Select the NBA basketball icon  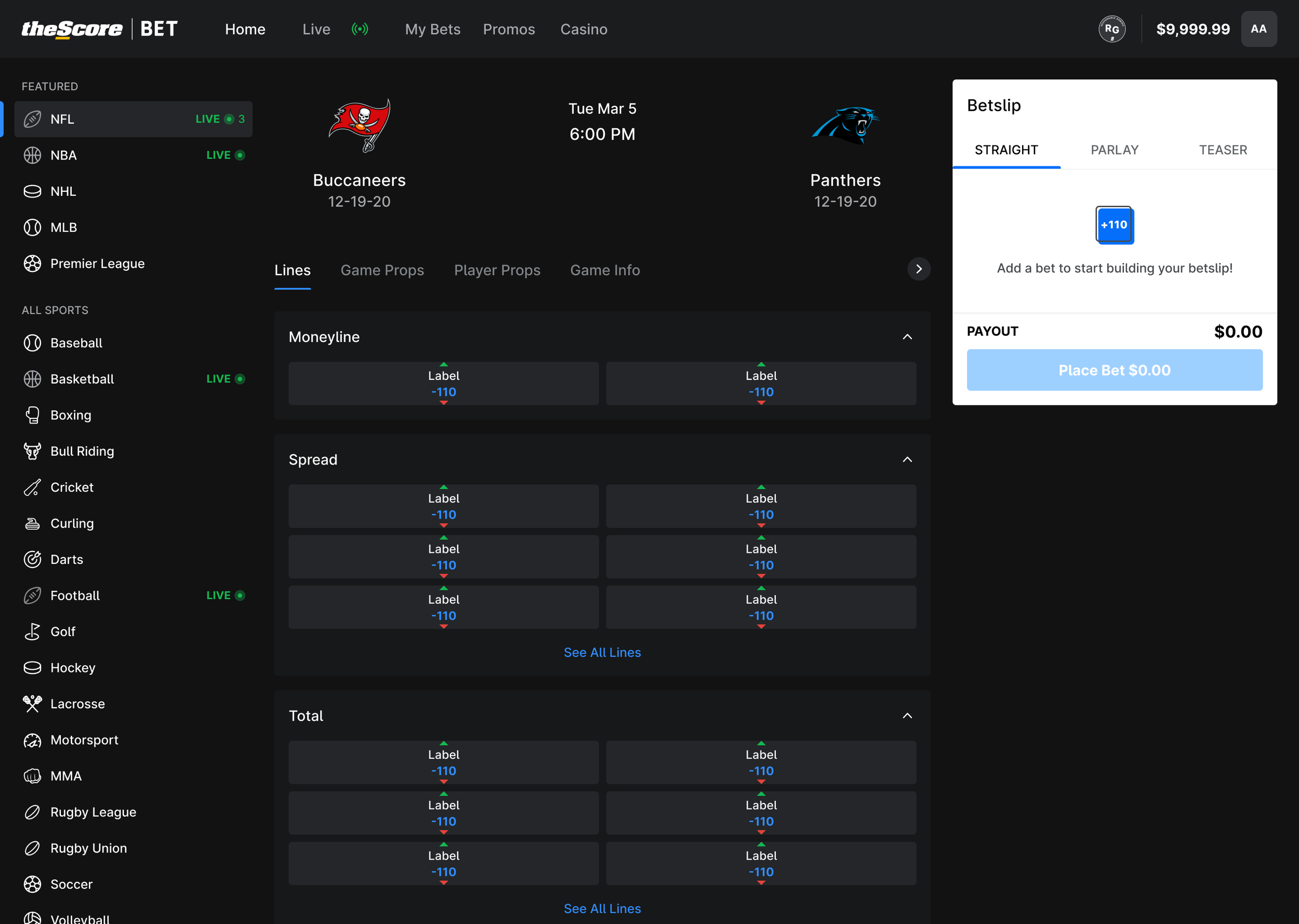pos(32,155)
